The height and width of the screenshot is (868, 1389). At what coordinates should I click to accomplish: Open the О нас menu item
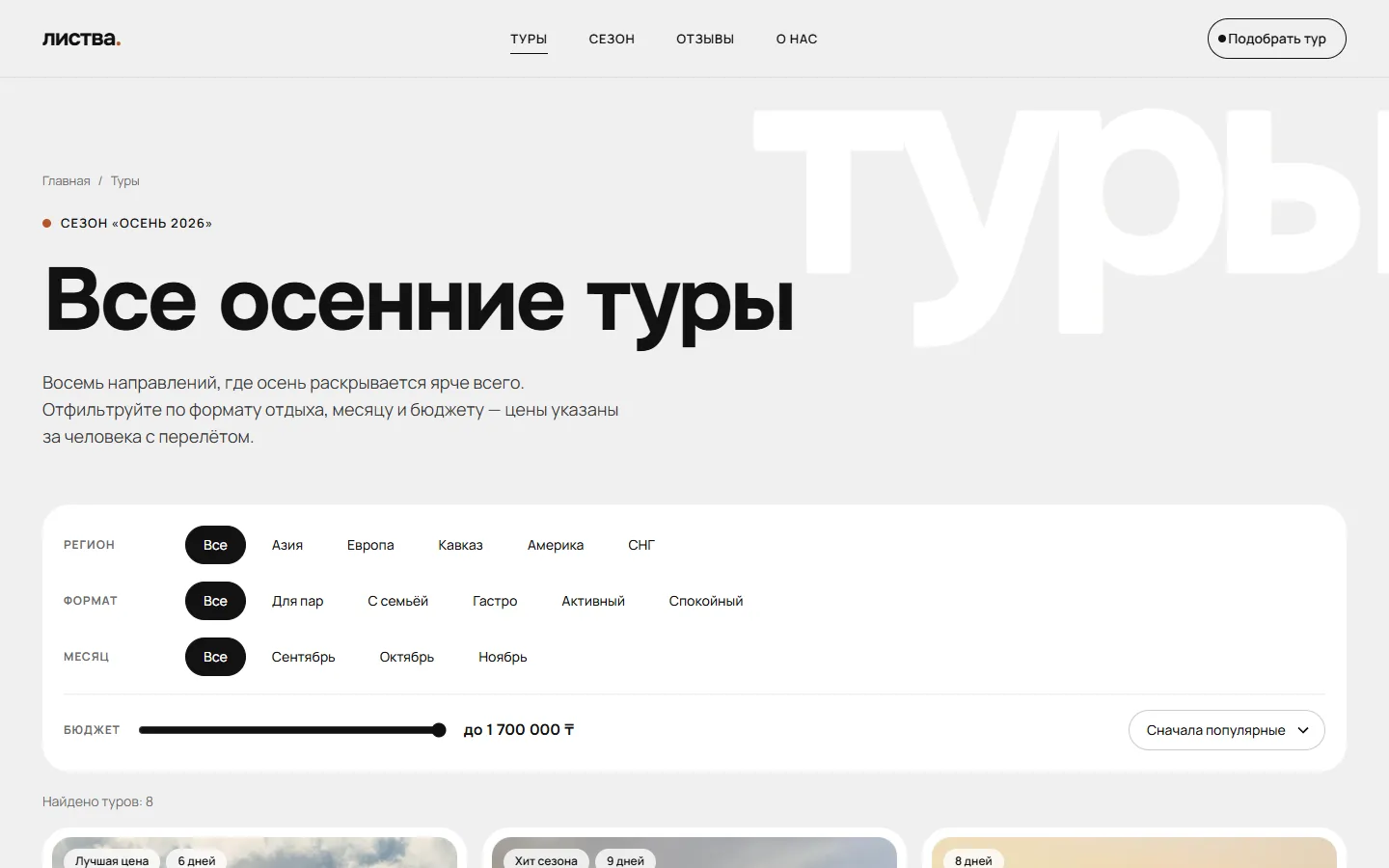point(797,39)
